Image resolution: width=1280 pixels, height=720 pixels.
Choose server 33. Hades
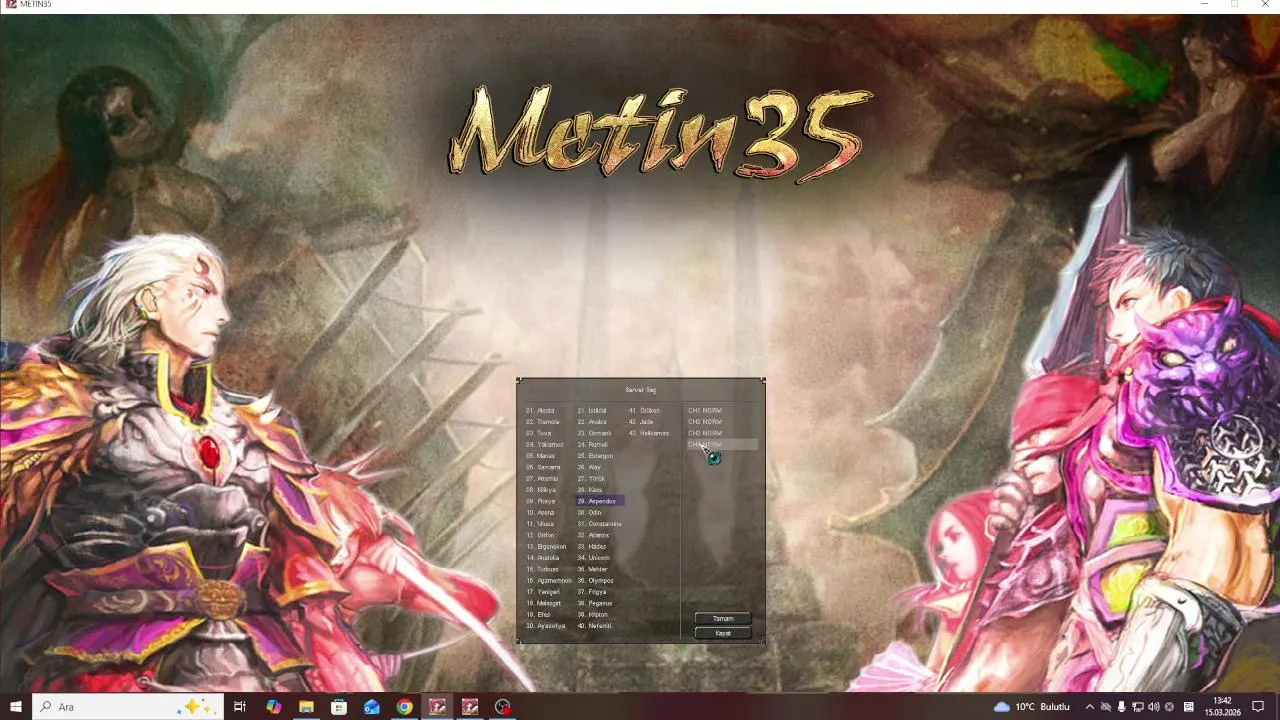point(591,547)
